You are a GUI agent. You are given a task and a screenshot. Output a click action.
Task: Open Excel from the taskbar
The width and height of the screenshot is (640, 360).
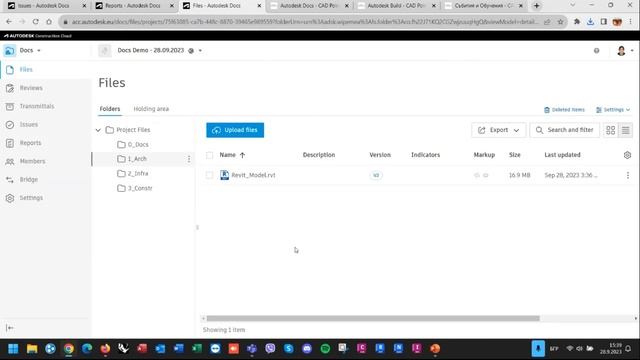[x=197, y=349]
